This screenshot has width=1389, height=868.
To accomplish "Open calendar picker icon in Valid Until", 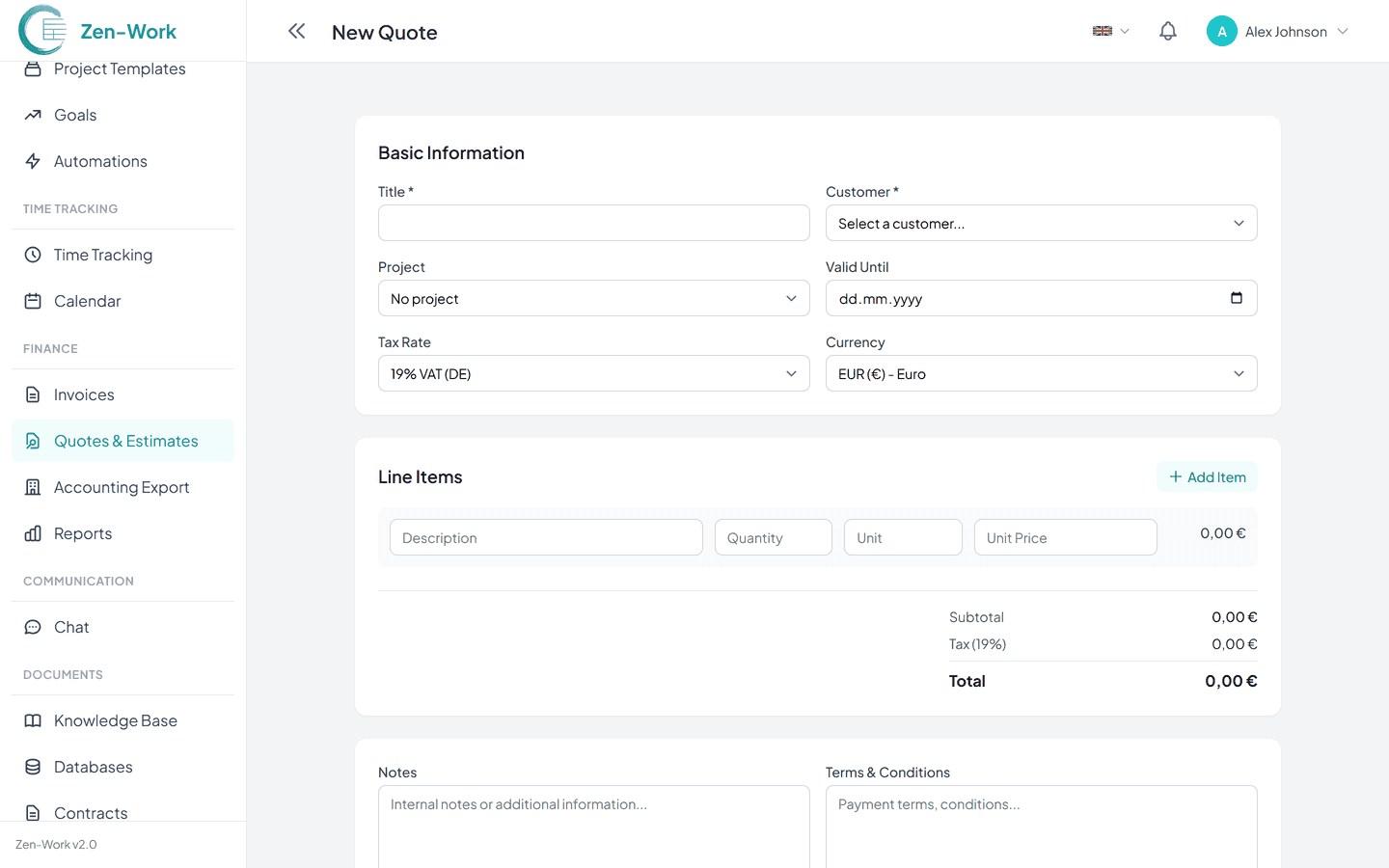I will tap(1236, 298).
